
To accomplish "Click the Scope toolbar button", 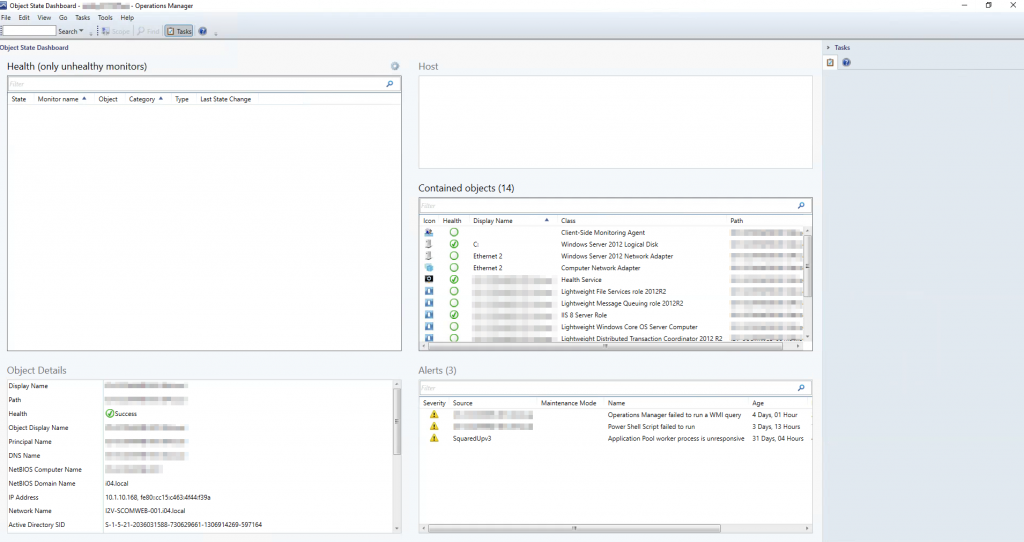I will point(116,31).
